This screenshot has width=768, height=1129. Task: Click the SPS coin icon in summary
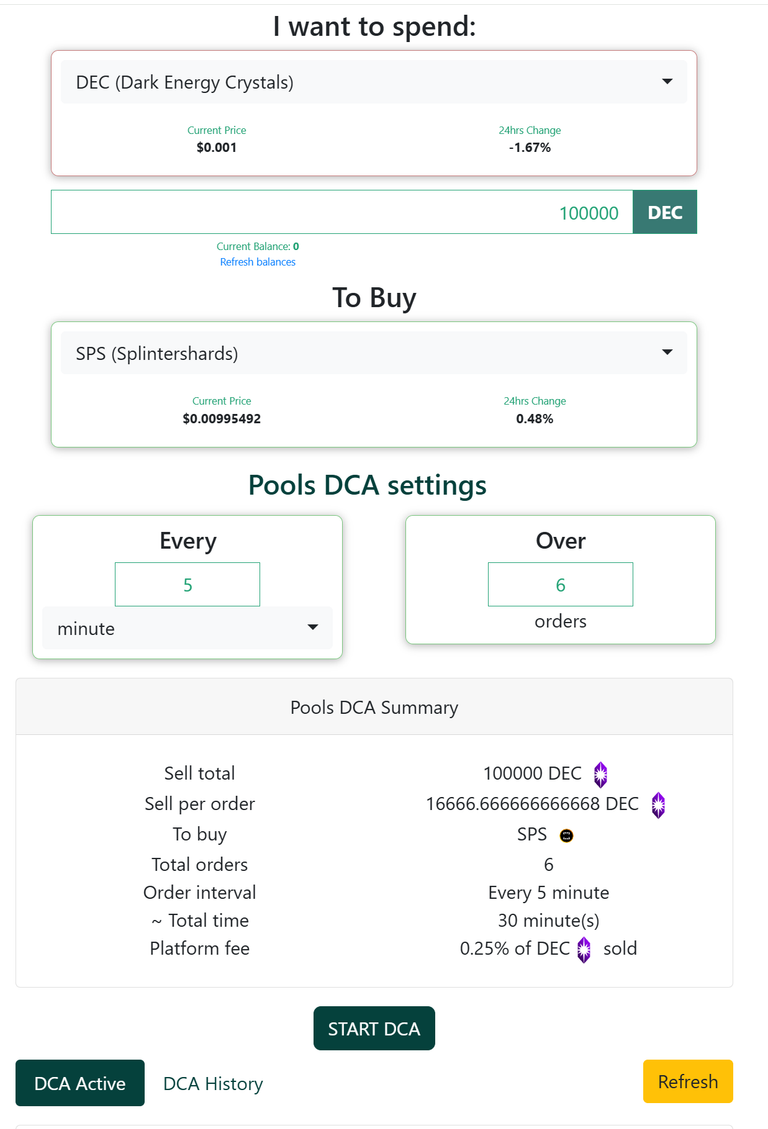coord(566,835)
